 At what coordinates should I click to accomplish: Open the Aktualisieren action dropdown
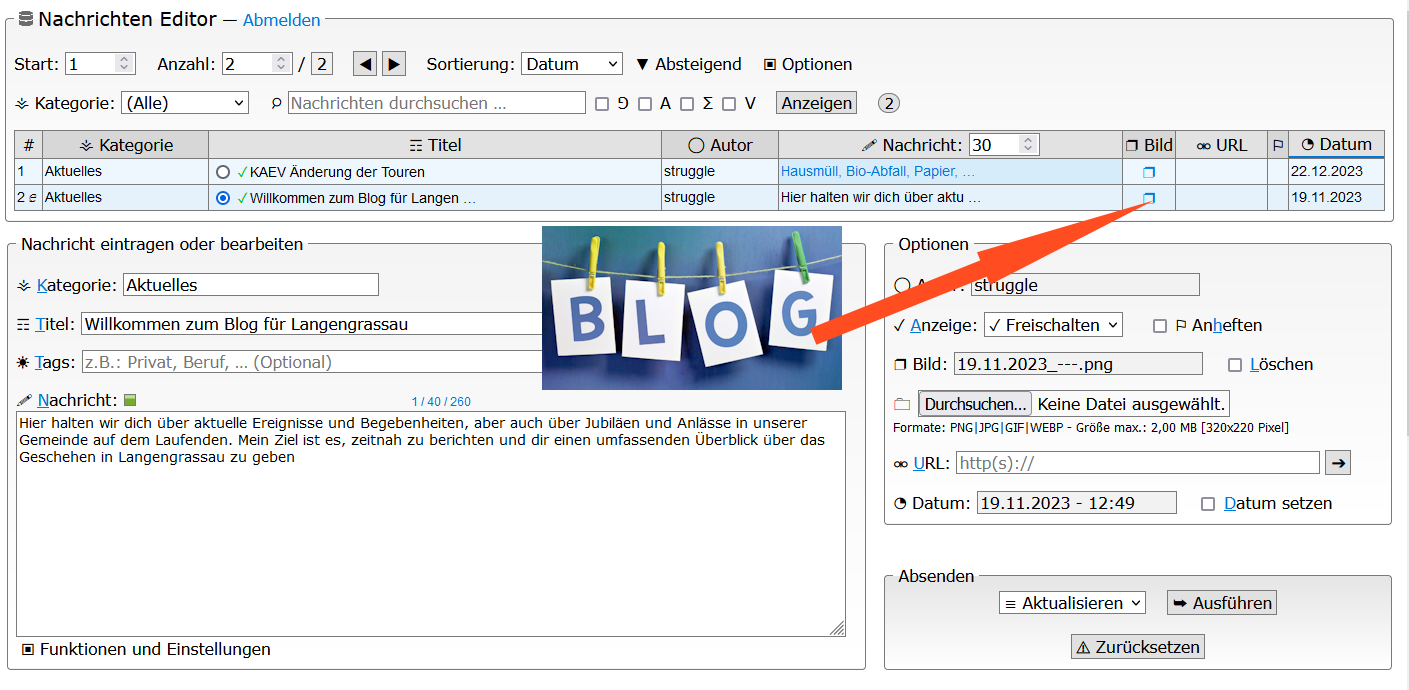click(x=1072, y=603)
